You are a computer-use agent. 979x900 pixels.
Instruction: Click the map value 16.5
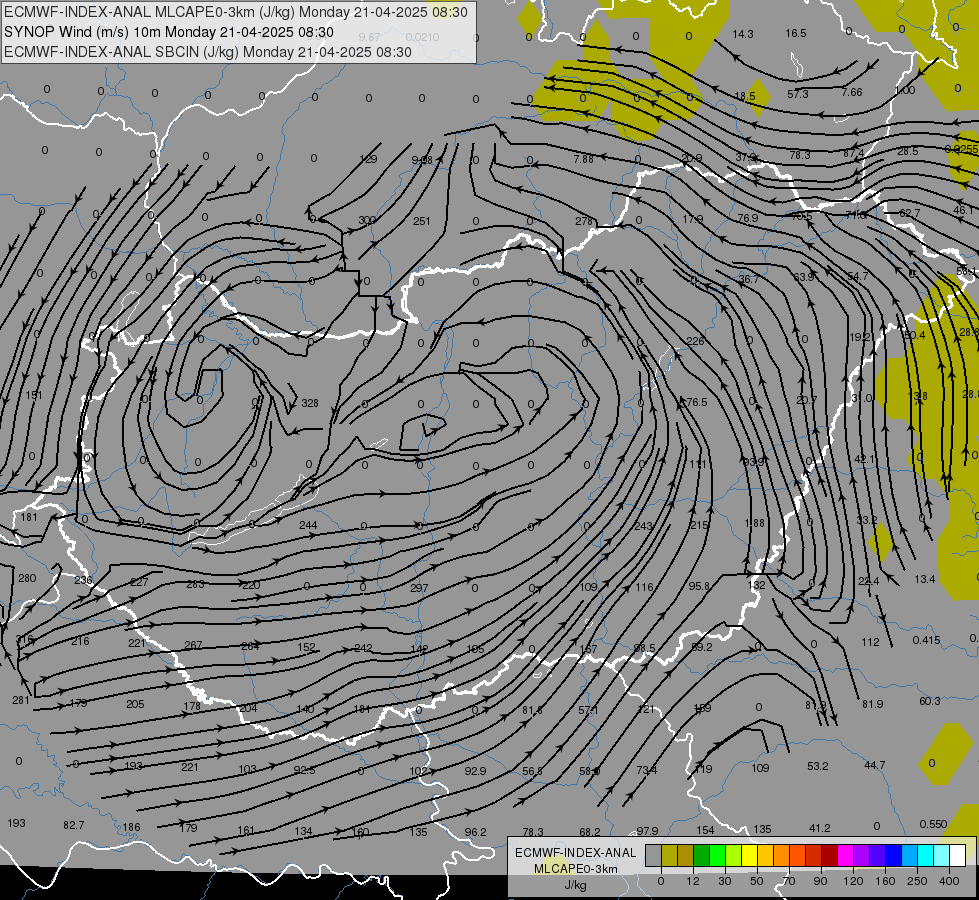pos(795,33)
